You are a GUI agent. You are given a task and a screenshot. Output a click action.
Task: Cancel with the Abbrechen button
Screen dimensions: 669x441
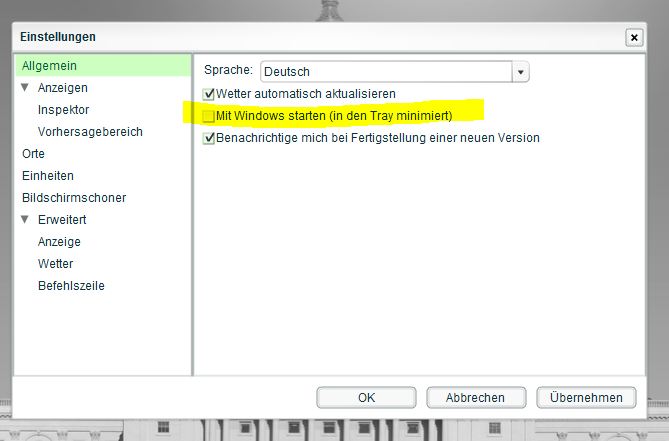point(476,397)
